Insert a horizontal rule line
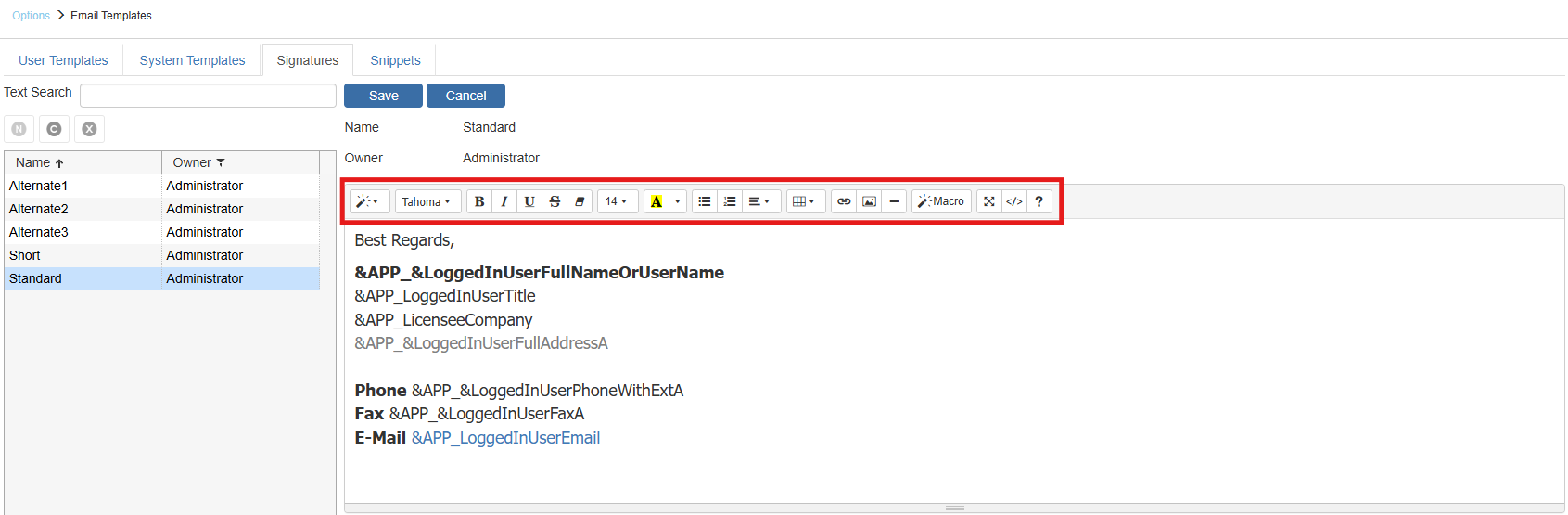This screenshot has width=1568, height=515. coord(894,201)
